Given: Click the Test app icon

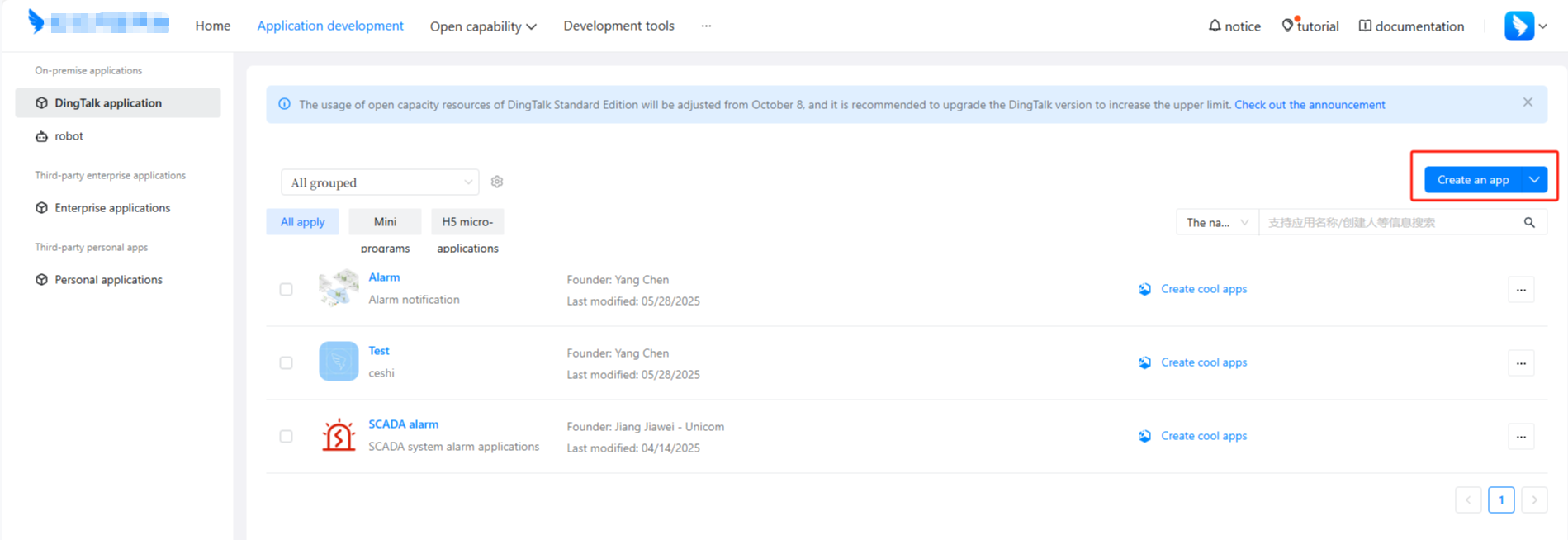Looking at the screenshot, I should [x=339, y=362].
